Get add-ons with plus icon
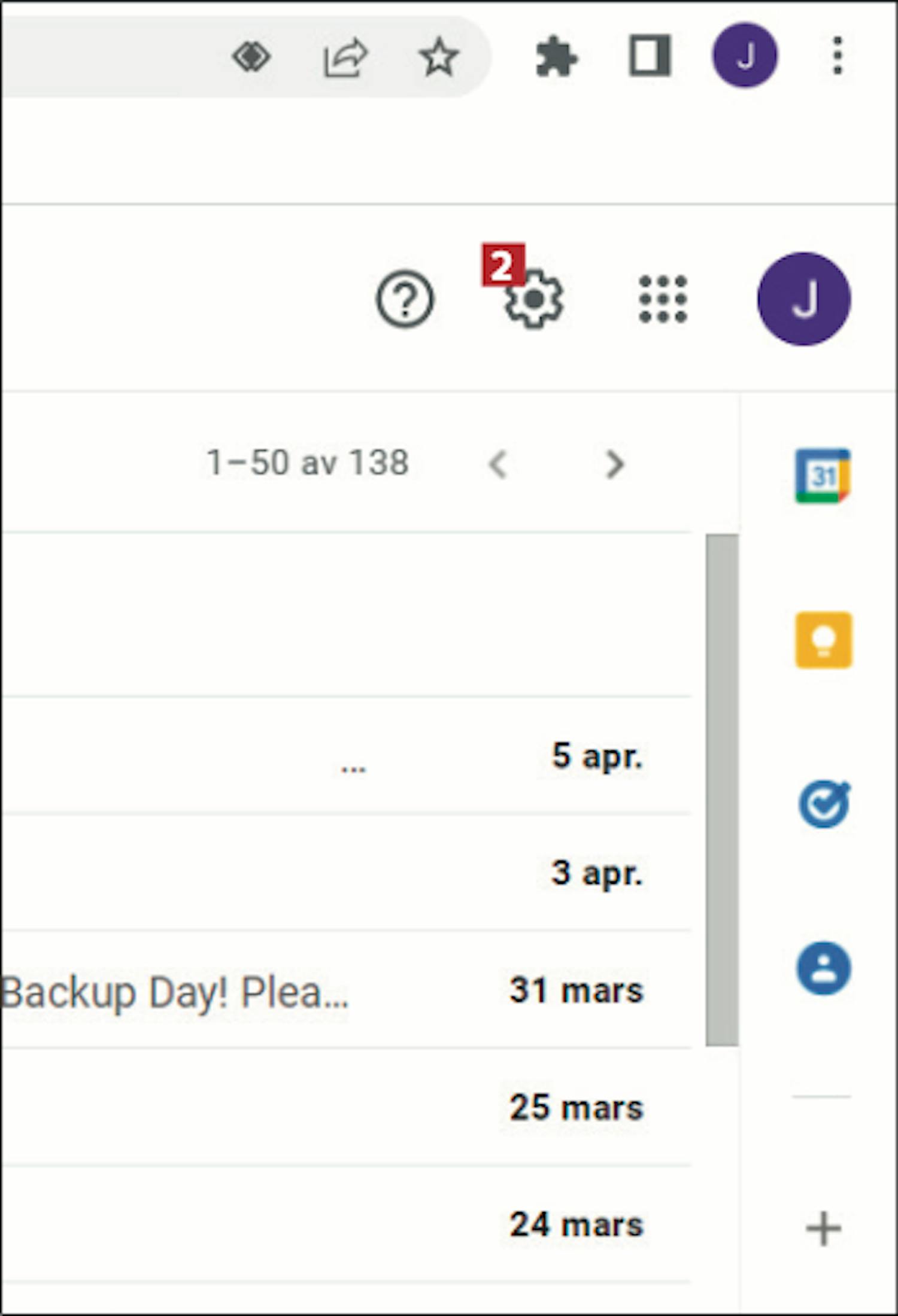This screenshot has height=1316, width=898. pos(823,1229)
